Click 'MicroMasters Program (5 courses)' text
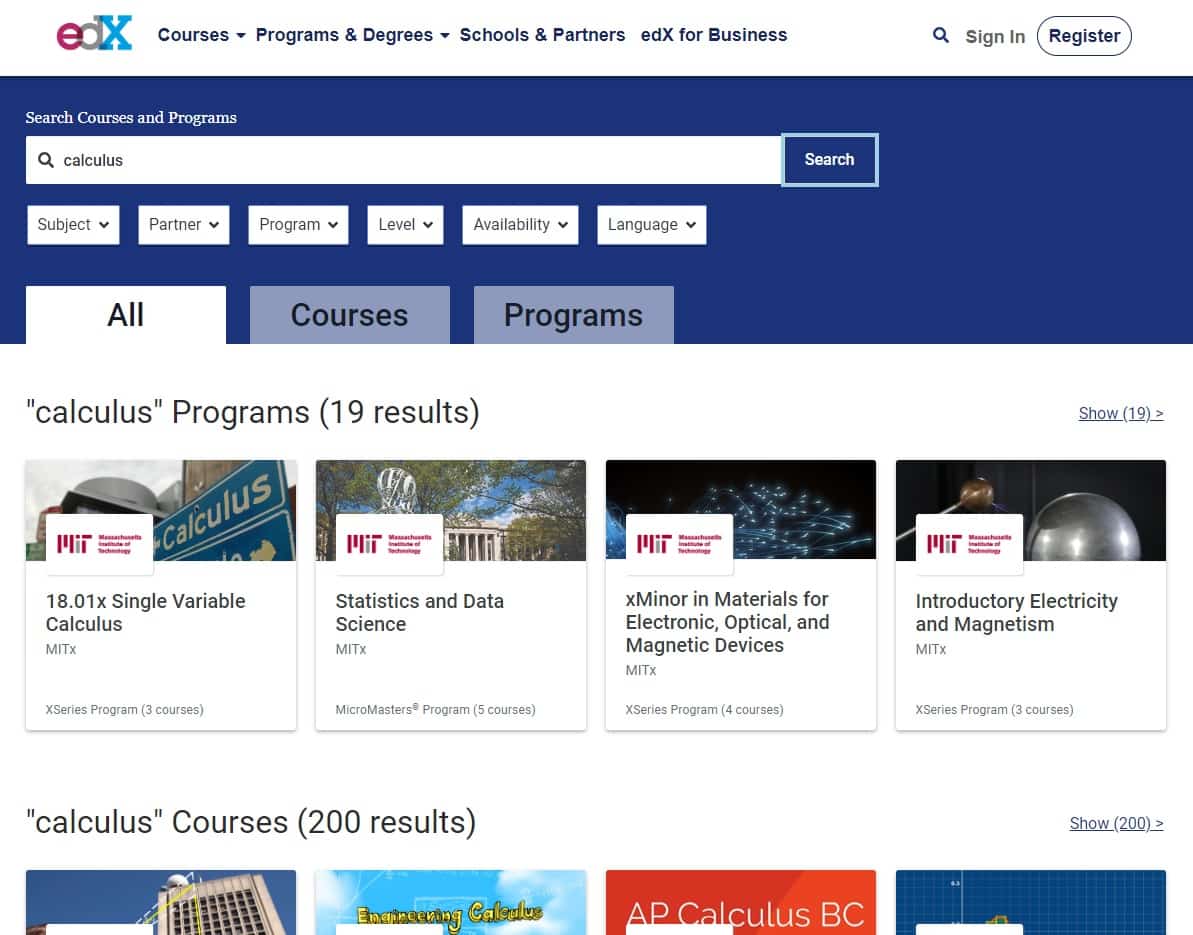The width and height of the screenshot is (1193, 935). [435, 709]
